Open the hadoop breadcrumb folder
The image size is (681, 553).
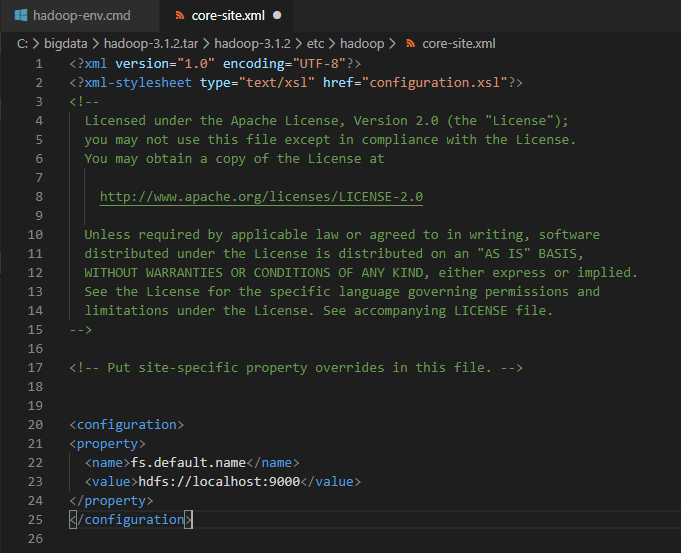(x=362, y=43)
